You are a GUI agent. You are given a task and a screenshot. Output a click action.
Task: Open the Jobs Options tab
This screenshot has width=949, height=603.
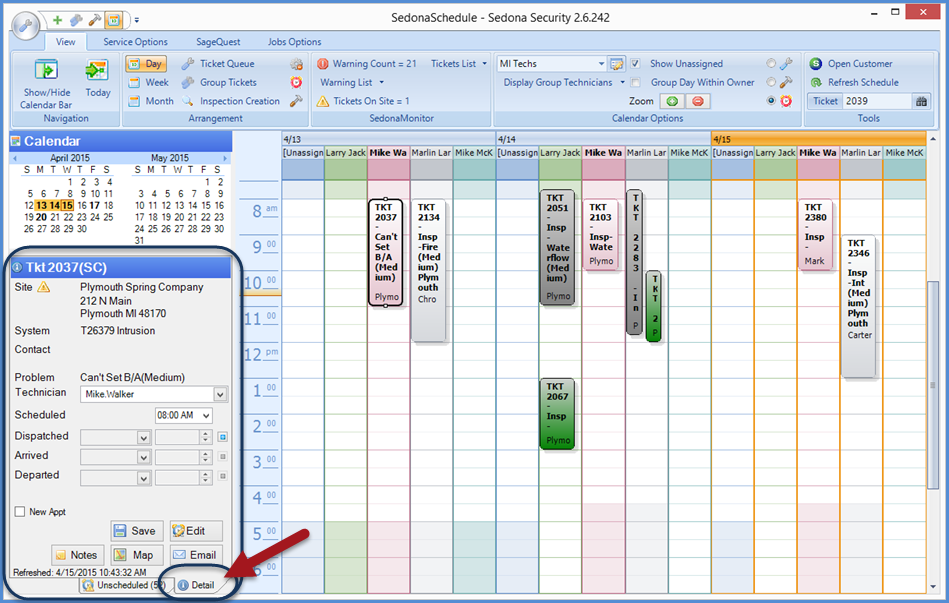[x=295, y=42]
